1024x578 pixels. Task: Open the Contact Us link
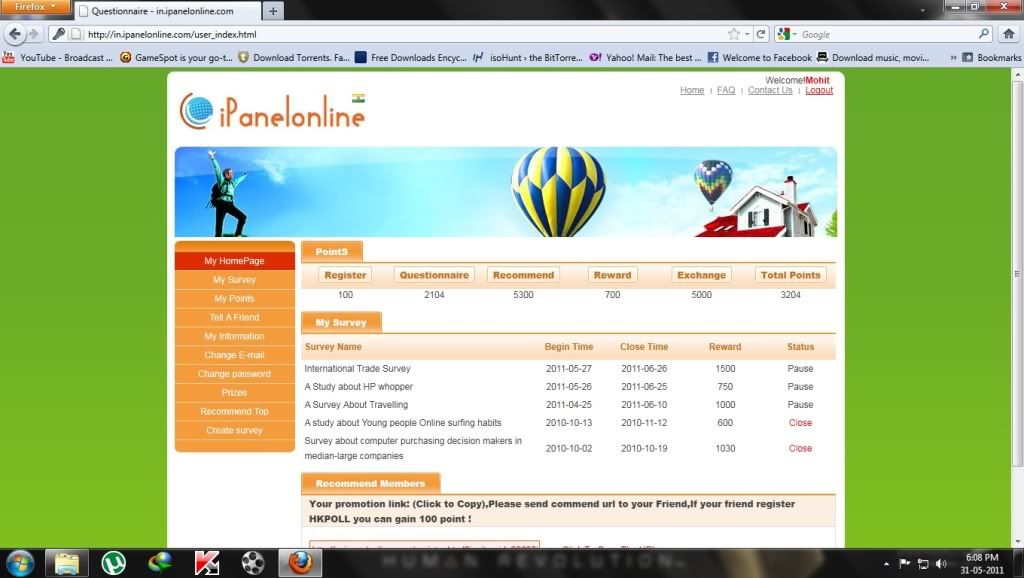pos(770,90)
